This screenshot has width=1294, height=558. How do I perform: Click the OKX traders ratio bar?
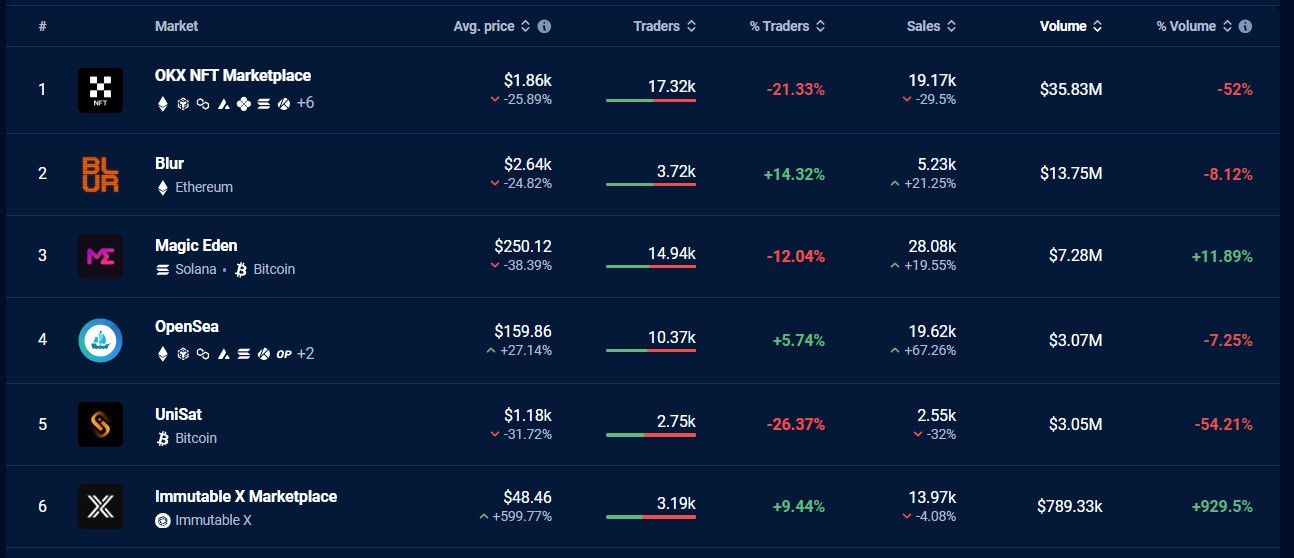click(650, 101)
